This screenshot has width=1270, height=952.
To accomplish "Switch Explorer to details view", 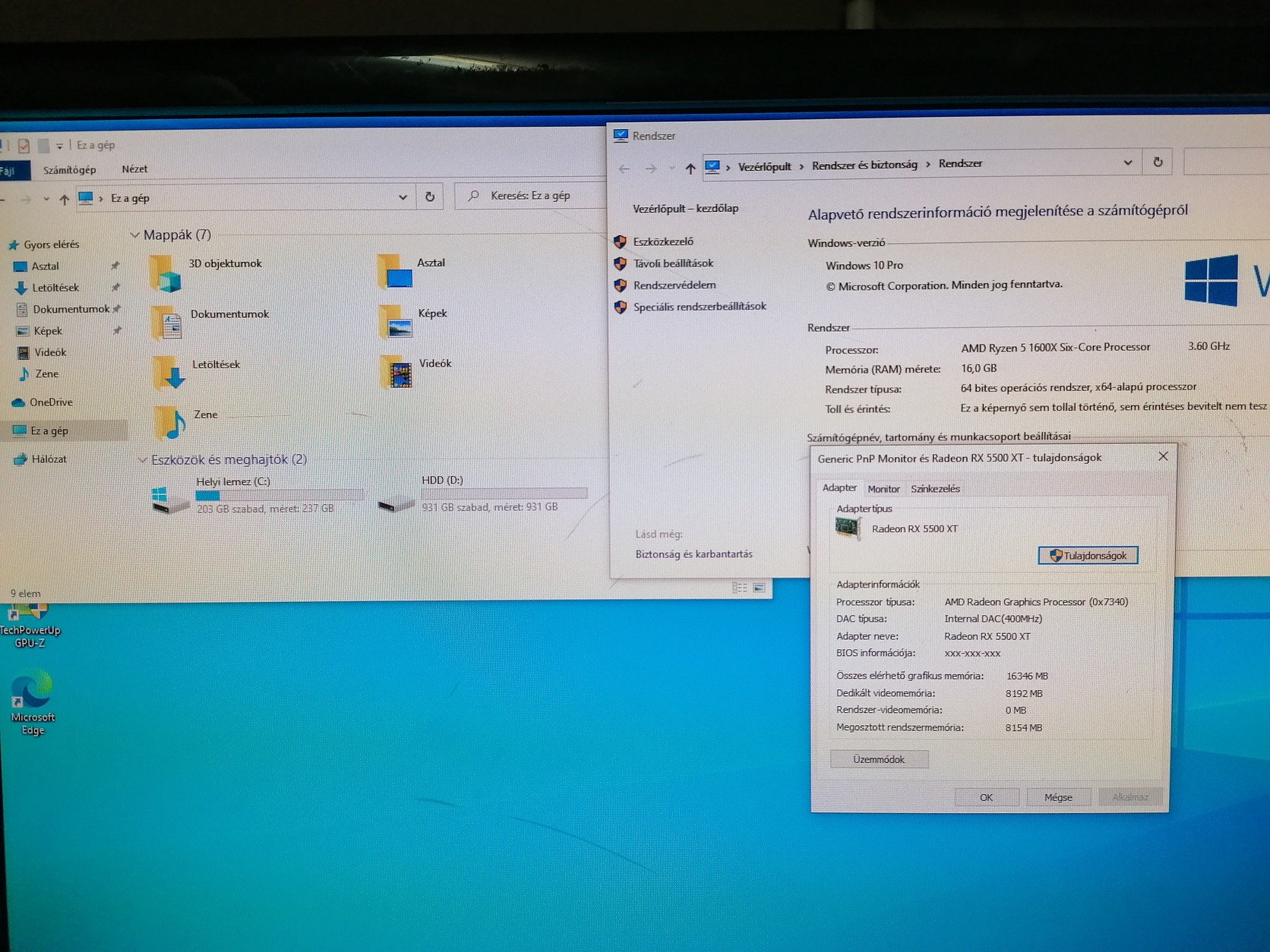I will 739,588.
